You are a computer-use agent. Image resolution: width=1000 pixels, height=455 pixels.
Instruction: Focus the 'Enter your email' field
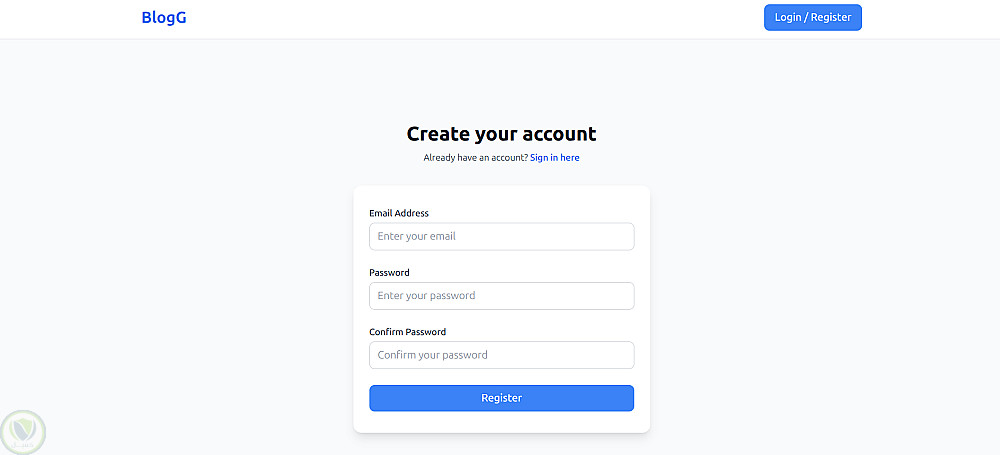click(501, 237)
